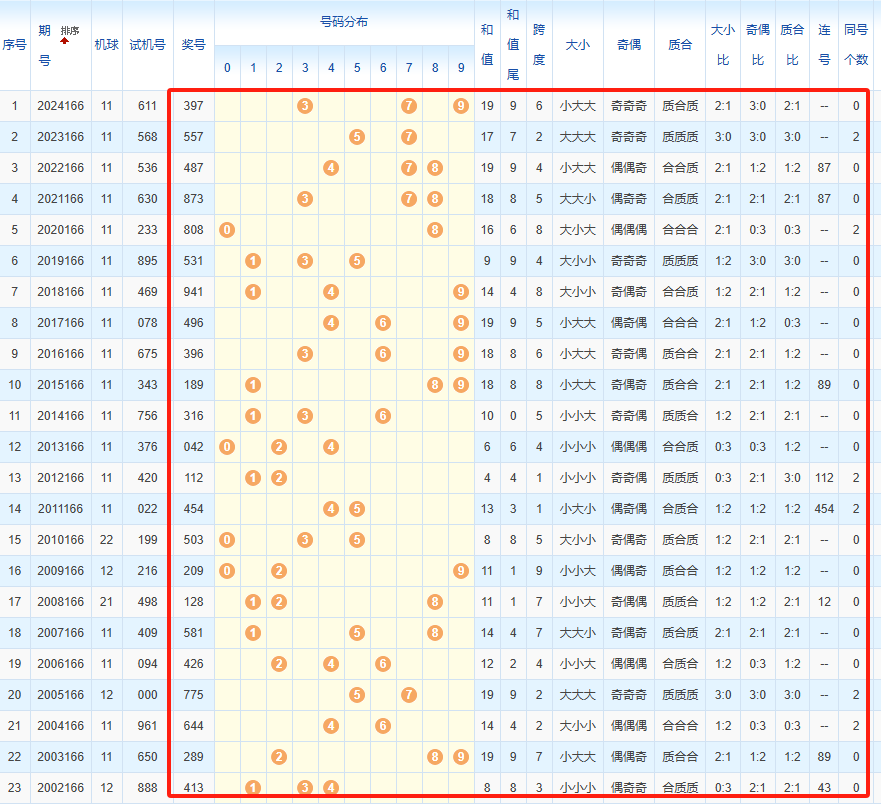Click orange ball 3 in row 2024166
881x804 pixels.
(305, 106)
